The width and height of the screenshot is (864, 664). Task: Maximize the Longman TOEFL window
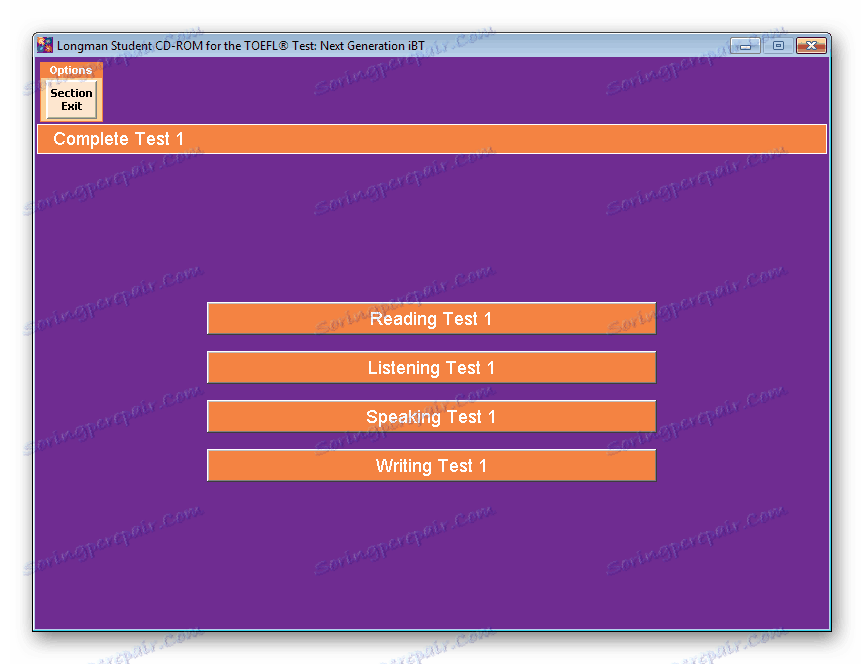point(778,46)
